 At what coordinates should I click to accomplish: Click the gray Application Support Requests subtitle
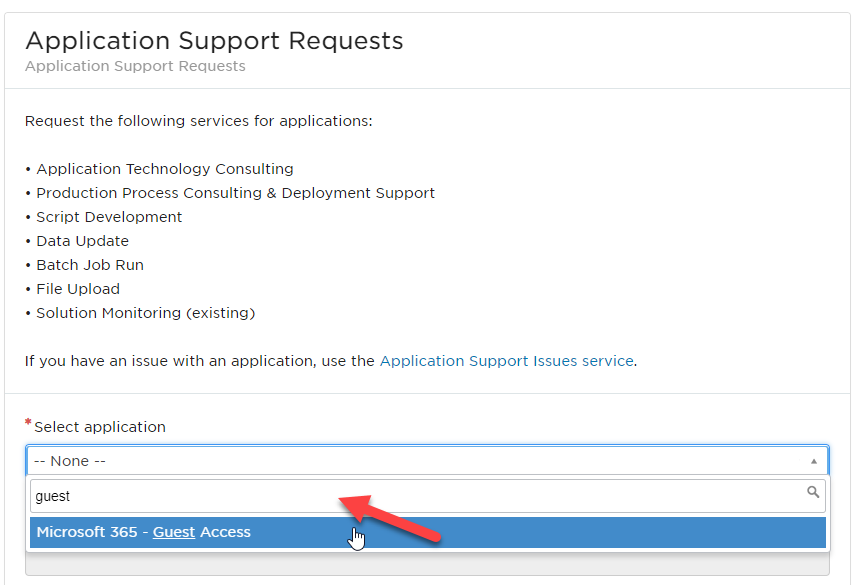click(x=135, y=66)
